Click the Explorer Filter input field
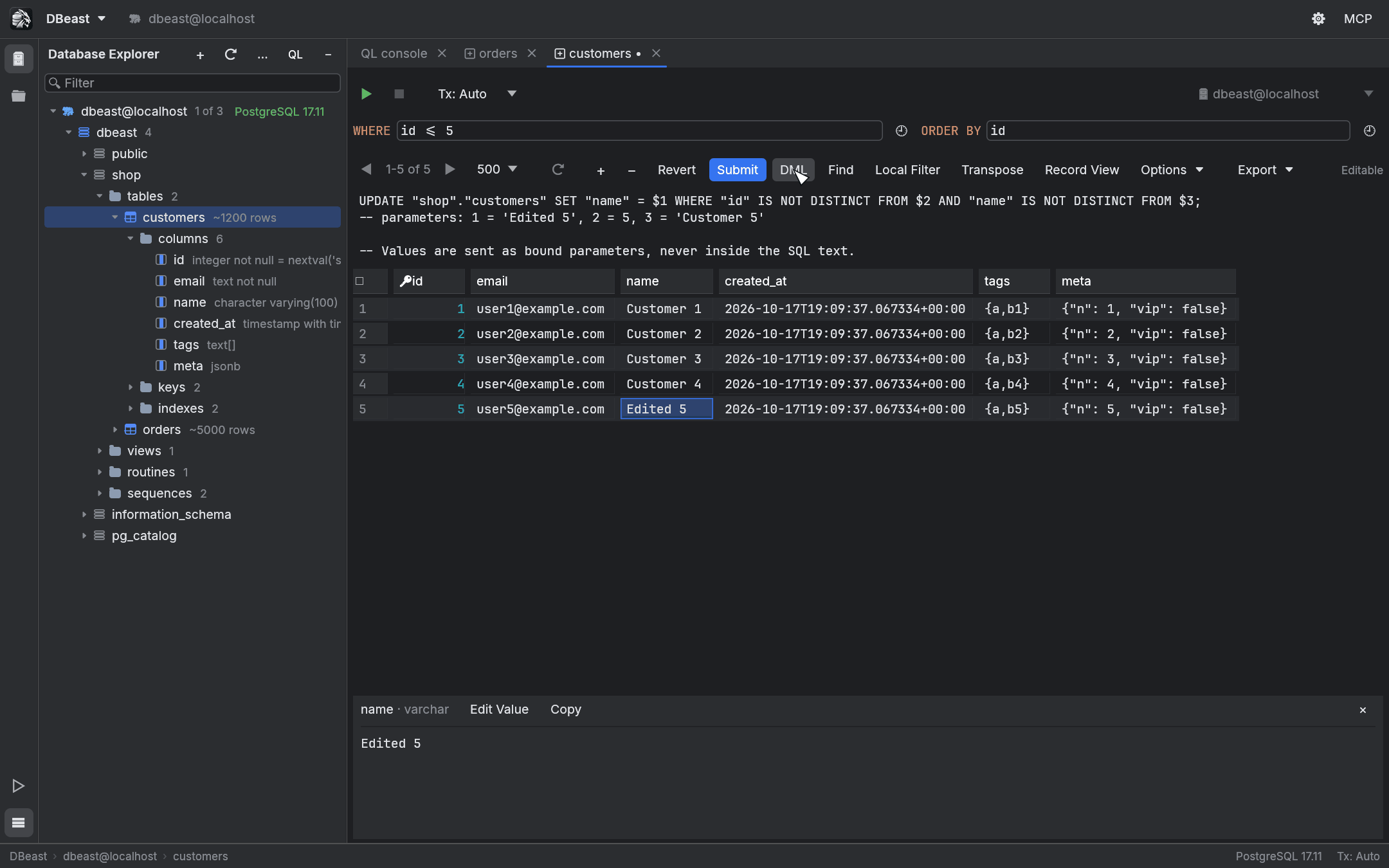Screen dimensions: 1389x868 [192, 83]
